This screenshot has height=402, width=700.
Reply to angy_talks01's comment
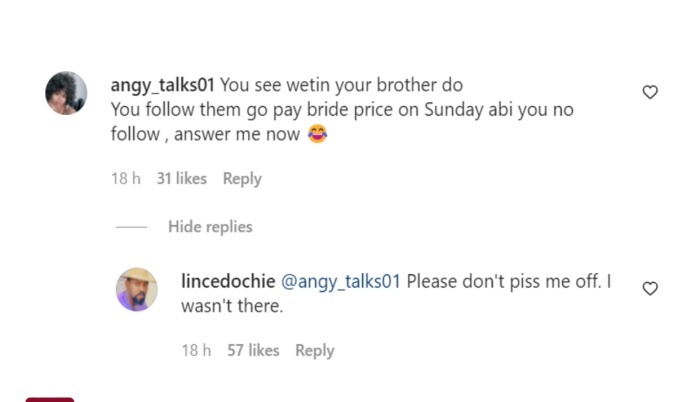[x=242, y=179]
